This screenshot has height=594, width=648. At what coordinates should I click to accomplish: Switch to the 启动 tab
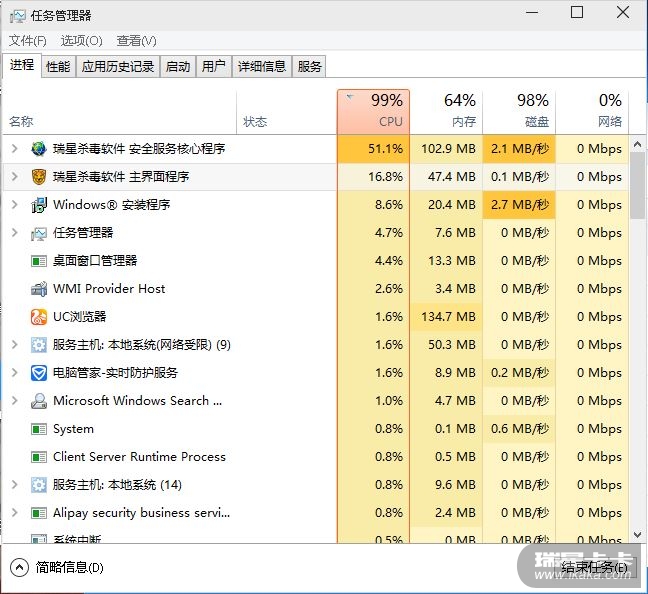(178, 66)
